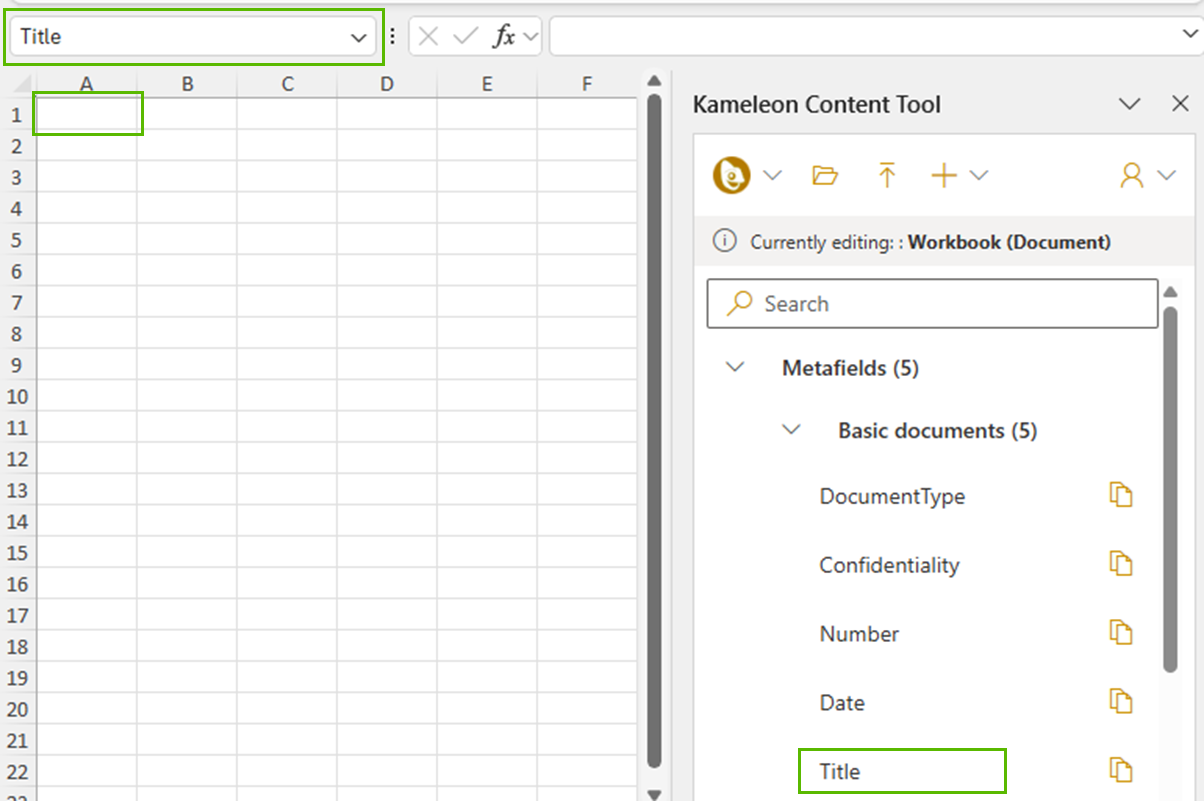This screenshot has width=1204, height=801.
Task: Click copy icon beside Date field
Action: [x=1121, y=703]
